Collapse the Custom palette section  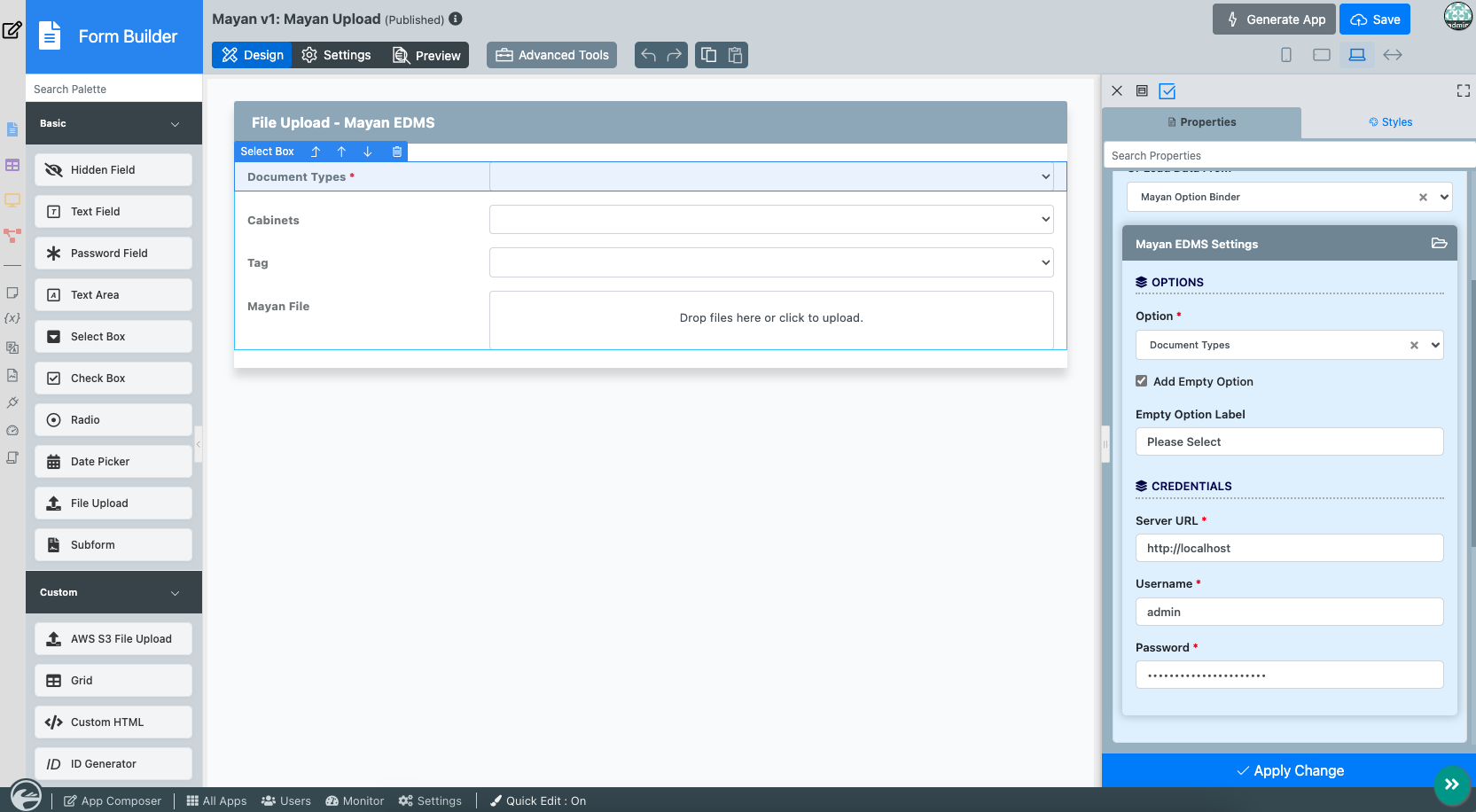tap(113, 592)
